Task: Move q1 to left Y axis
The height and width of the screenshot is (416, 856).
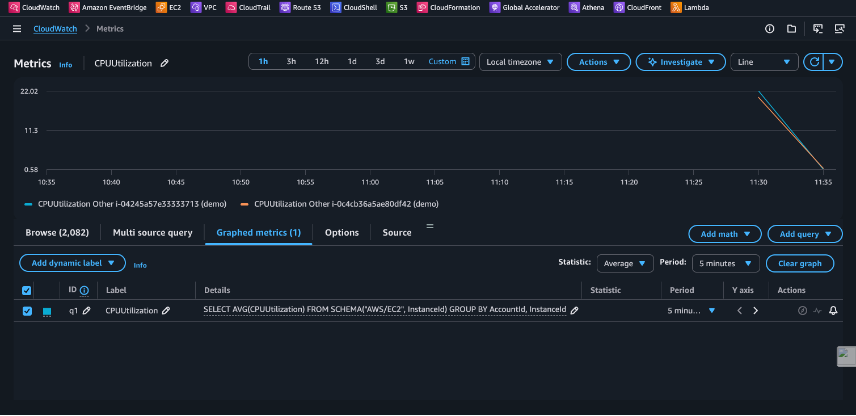Action: click(740, 311)
